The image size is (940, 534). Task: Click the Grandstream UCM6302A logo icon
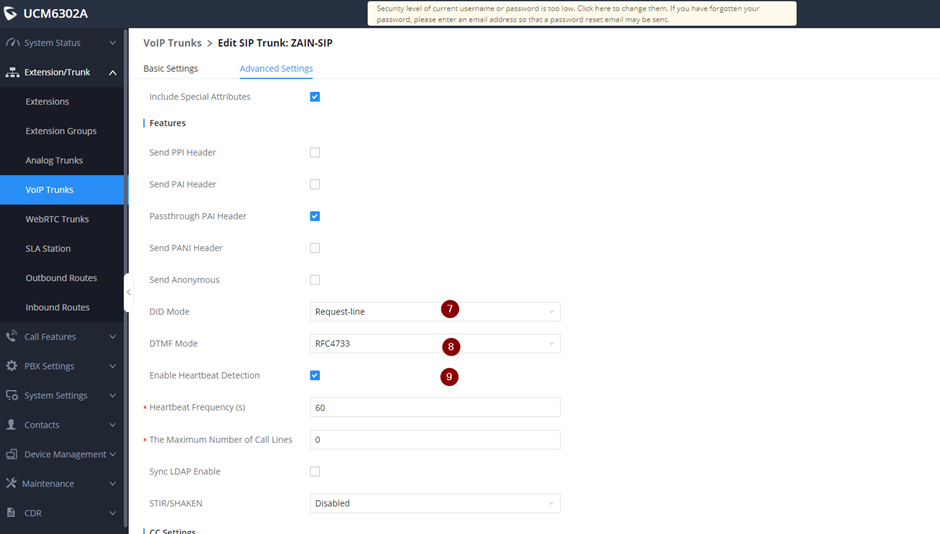tap(11, 14)
